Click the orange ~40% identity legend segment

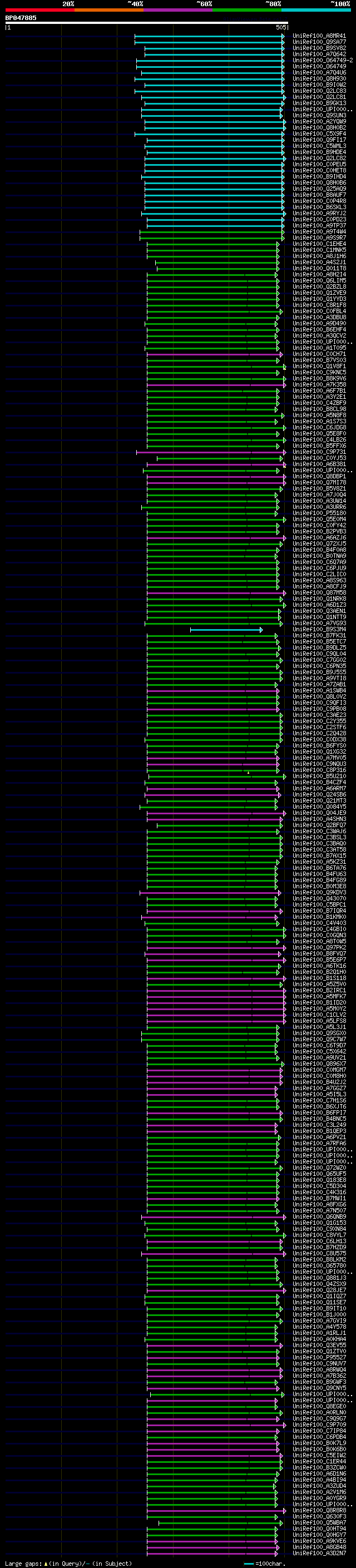[x=109, y=10]
